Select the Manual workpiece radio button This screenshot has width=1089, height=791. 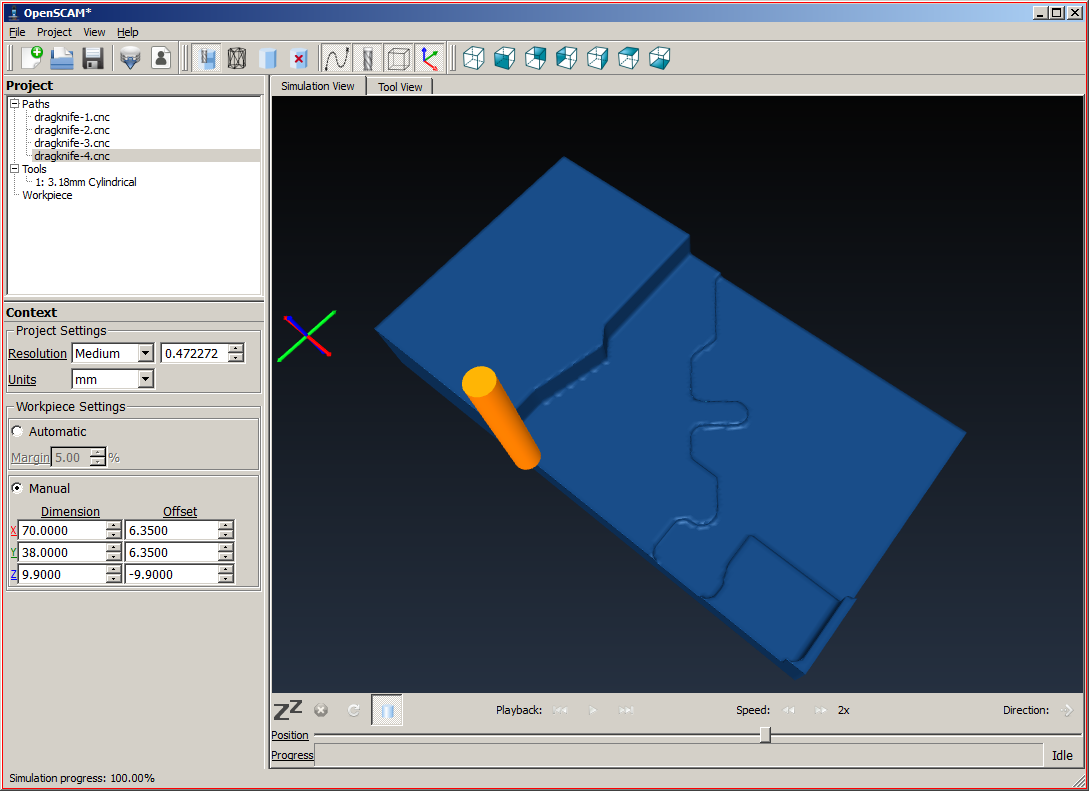tap(17, 489)
